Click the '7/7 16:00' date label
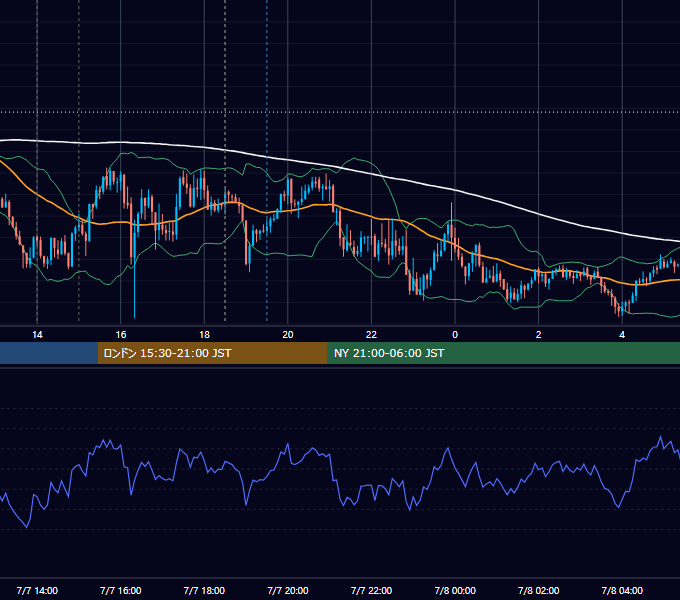 (x=121, y=590)
